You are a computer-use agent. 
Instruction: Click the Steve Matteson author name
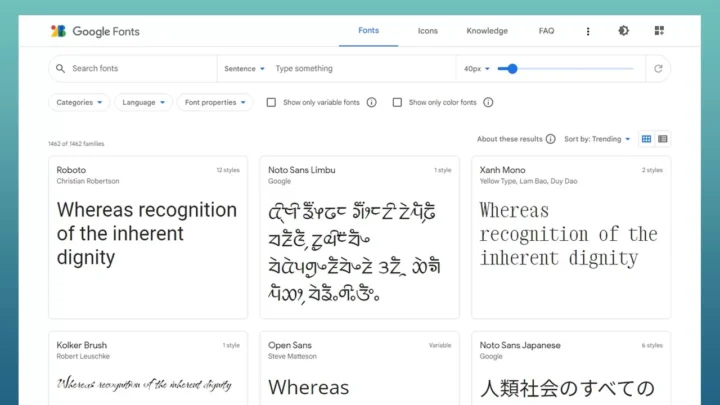292,356
